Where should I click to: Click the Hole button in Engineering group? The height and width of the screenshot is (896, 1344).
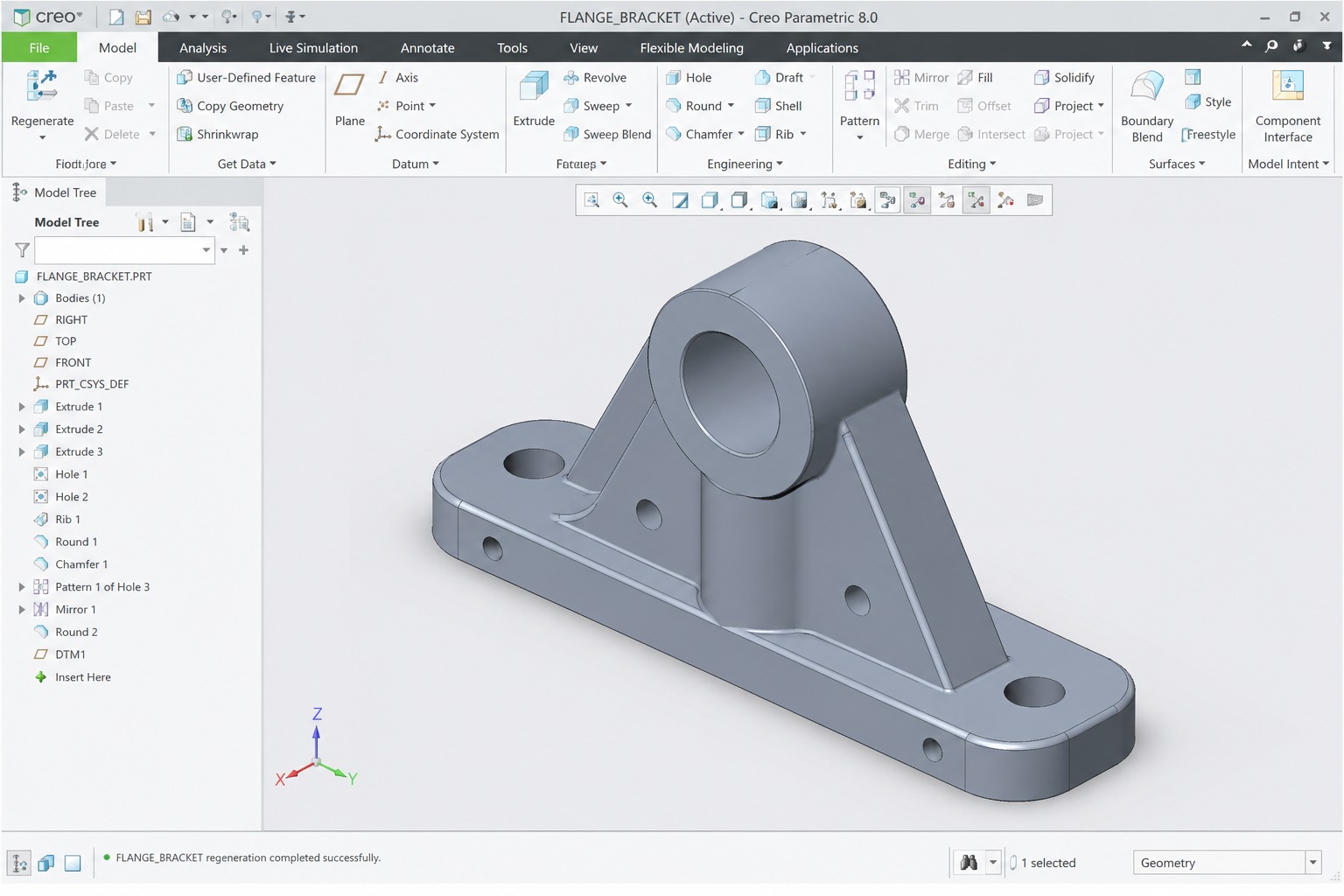point(689,78)
